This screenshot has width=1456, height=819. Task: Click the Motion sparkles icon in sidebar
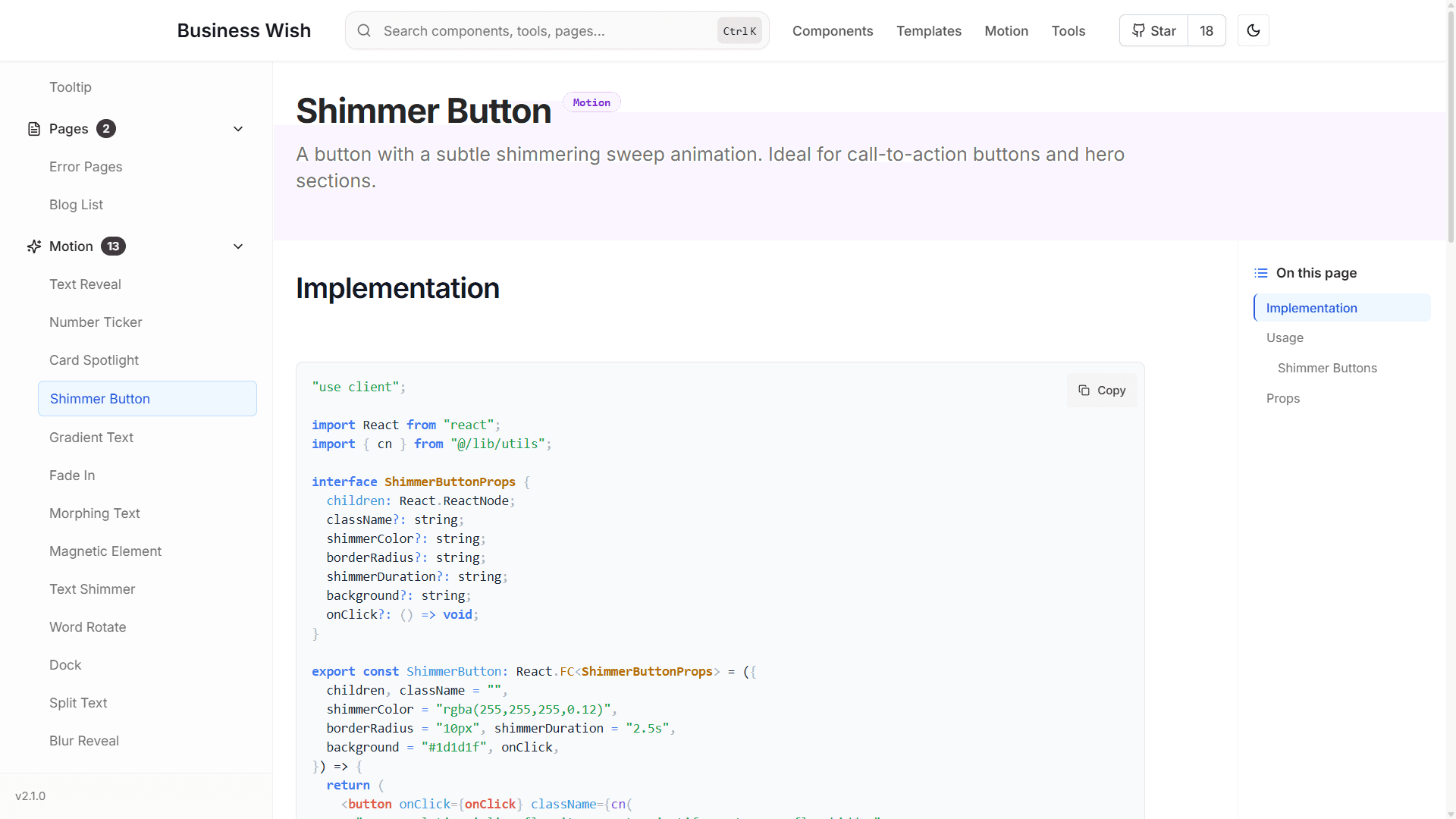(x=33, y=246)
